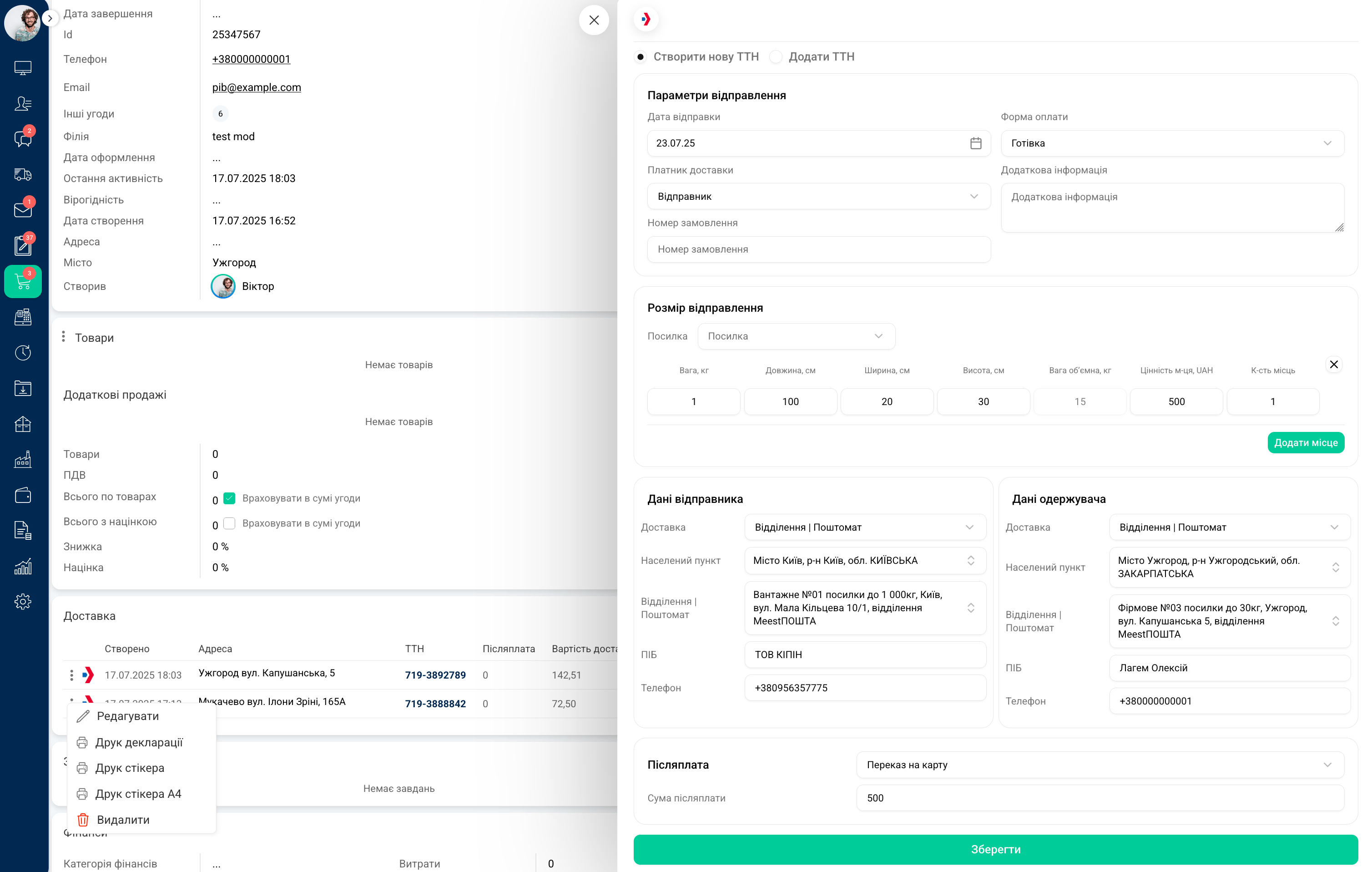
Task: Open the cash register sidebar icon
Action: 23,317
